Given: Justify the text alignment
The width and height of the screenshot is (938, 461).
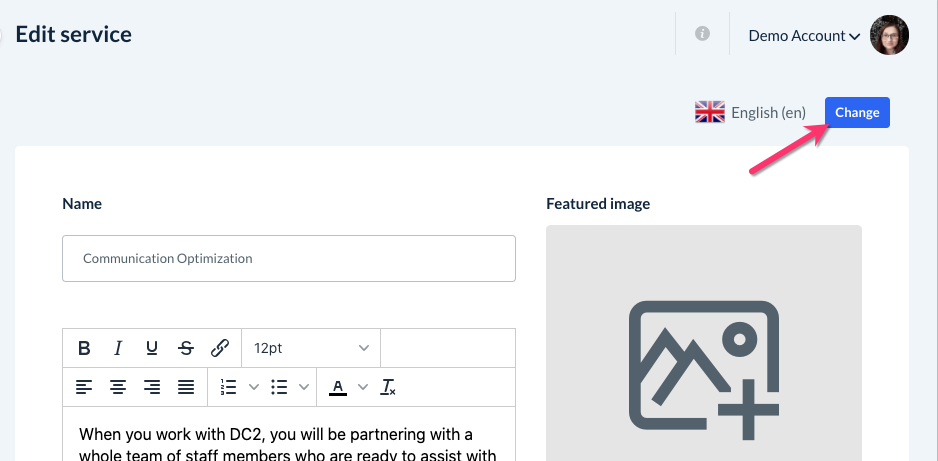Looking at the screenshot, I should click(186, 387).
